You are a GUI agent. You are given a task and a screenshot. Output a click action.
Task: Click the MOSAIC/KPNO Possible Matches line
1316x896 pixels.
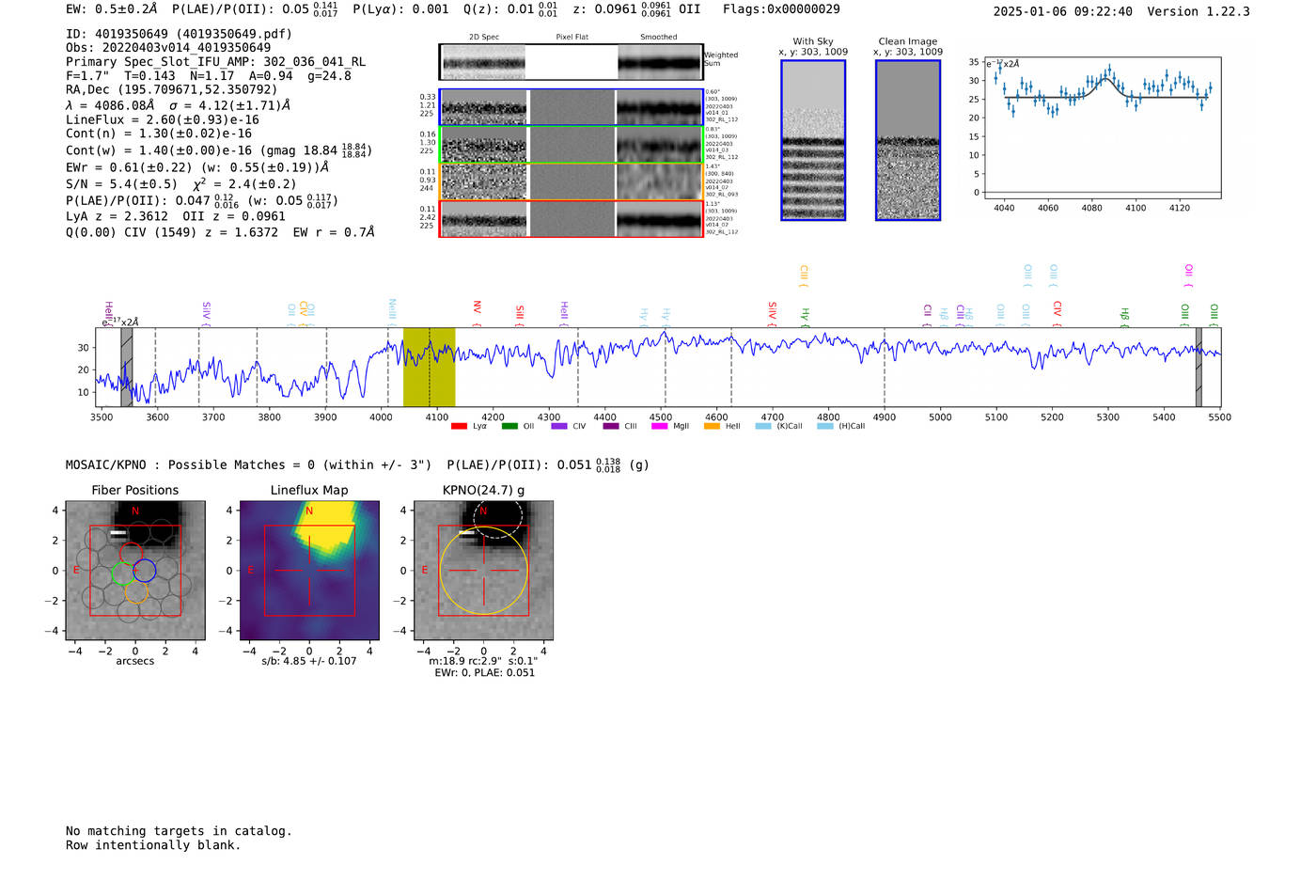click(x=357, y=464)
